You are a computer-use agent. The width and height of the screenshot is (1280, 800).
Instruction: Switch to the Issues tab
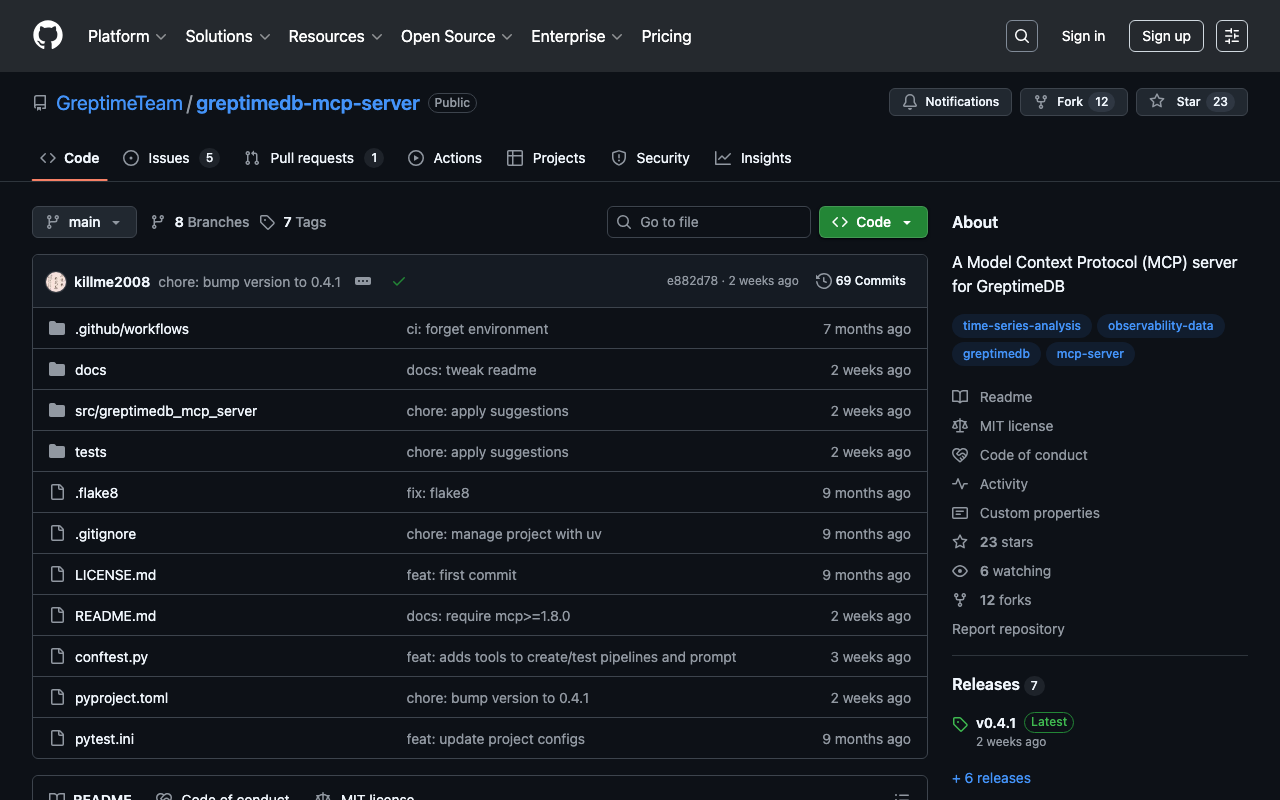click(x=169, y=158)
